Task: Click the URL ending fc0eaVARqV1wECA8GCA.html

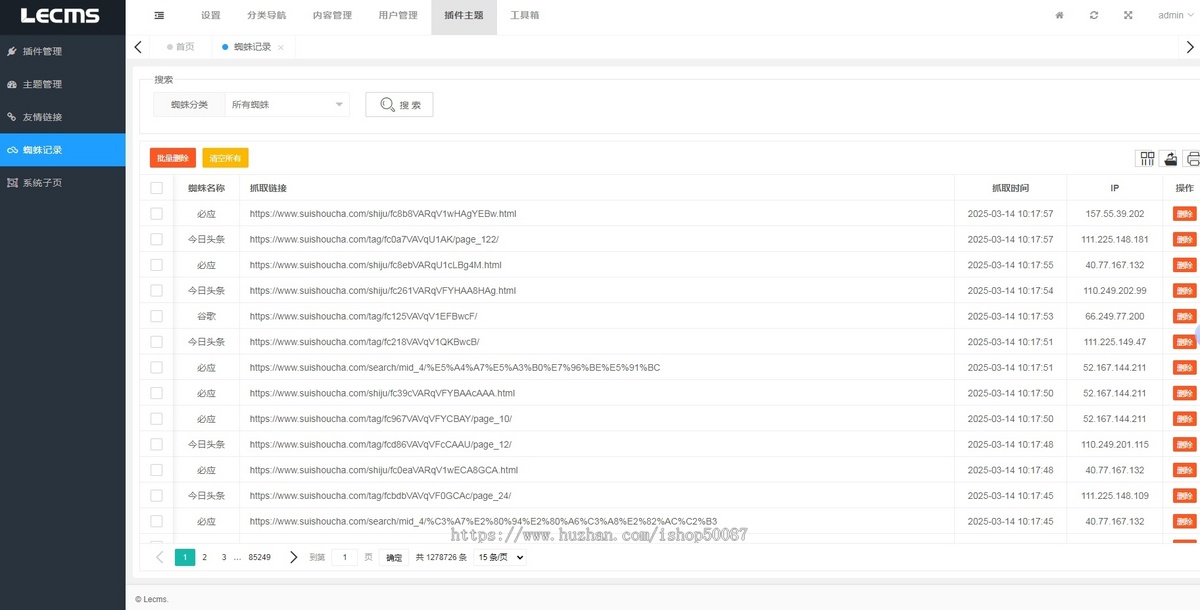Action: pos(384,470)
